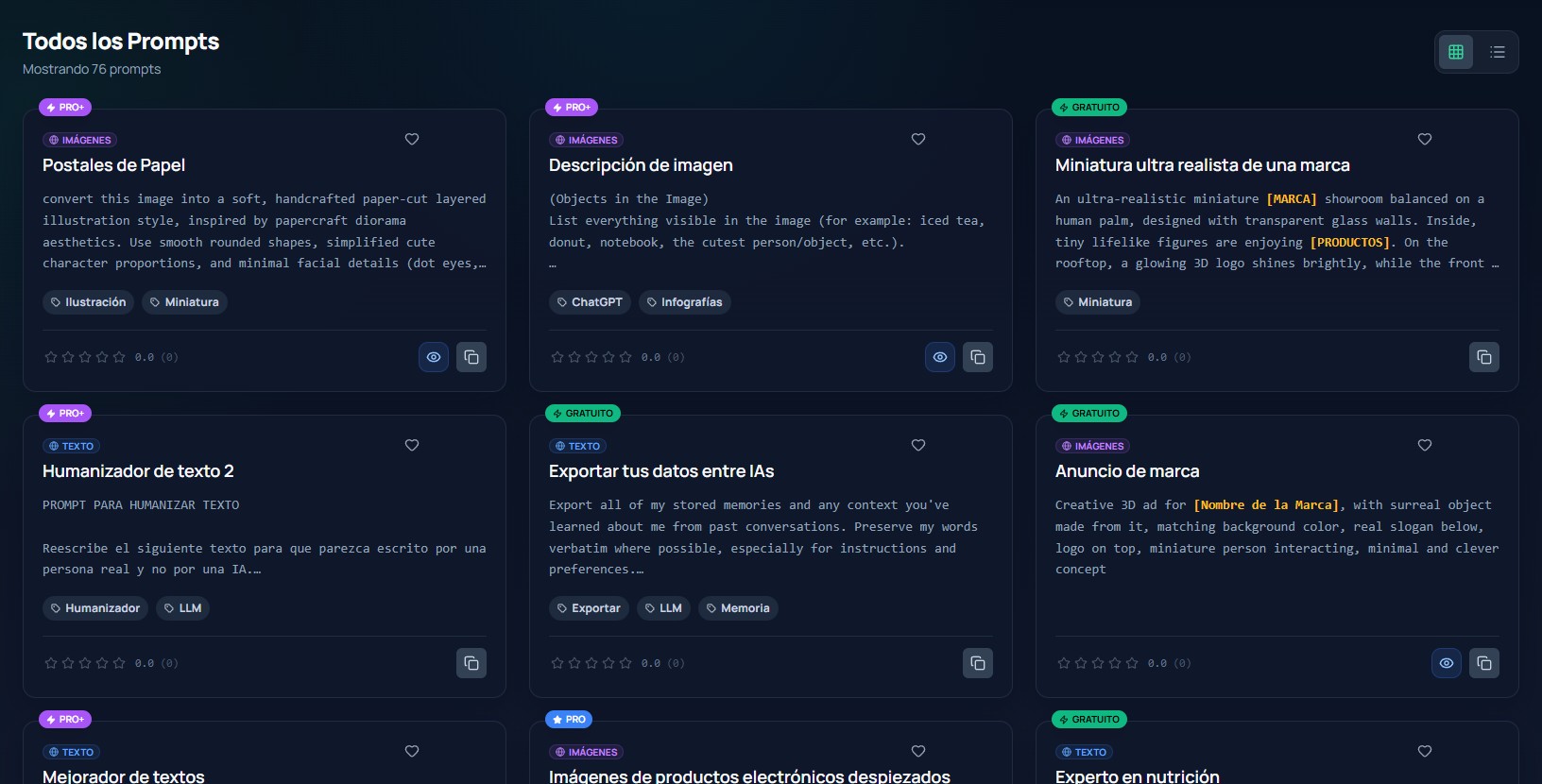Rate Anuncio de marca one star

(1064, 663)
